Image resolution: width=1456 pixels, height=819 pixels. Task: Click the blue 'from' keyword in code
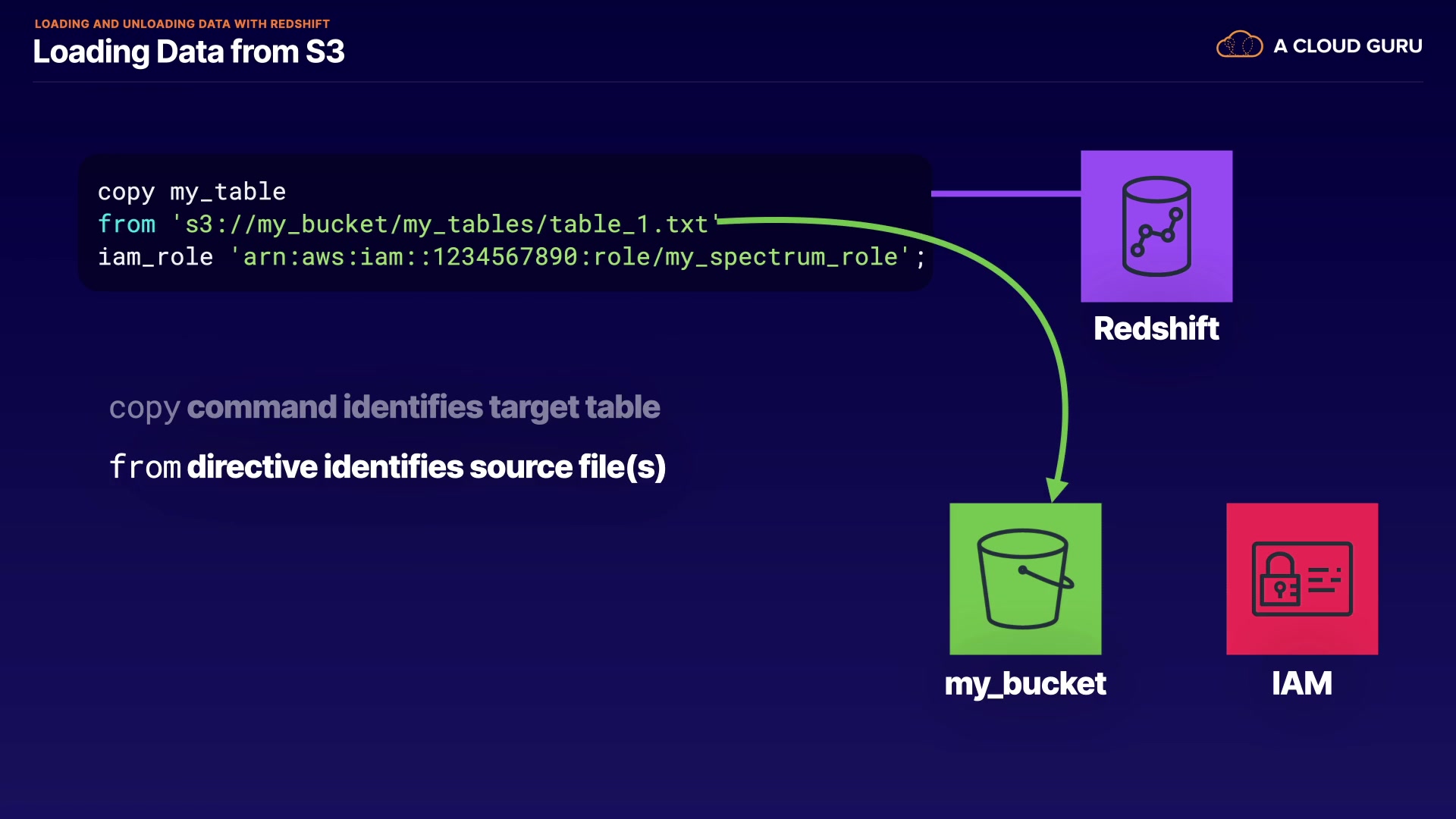127,224
